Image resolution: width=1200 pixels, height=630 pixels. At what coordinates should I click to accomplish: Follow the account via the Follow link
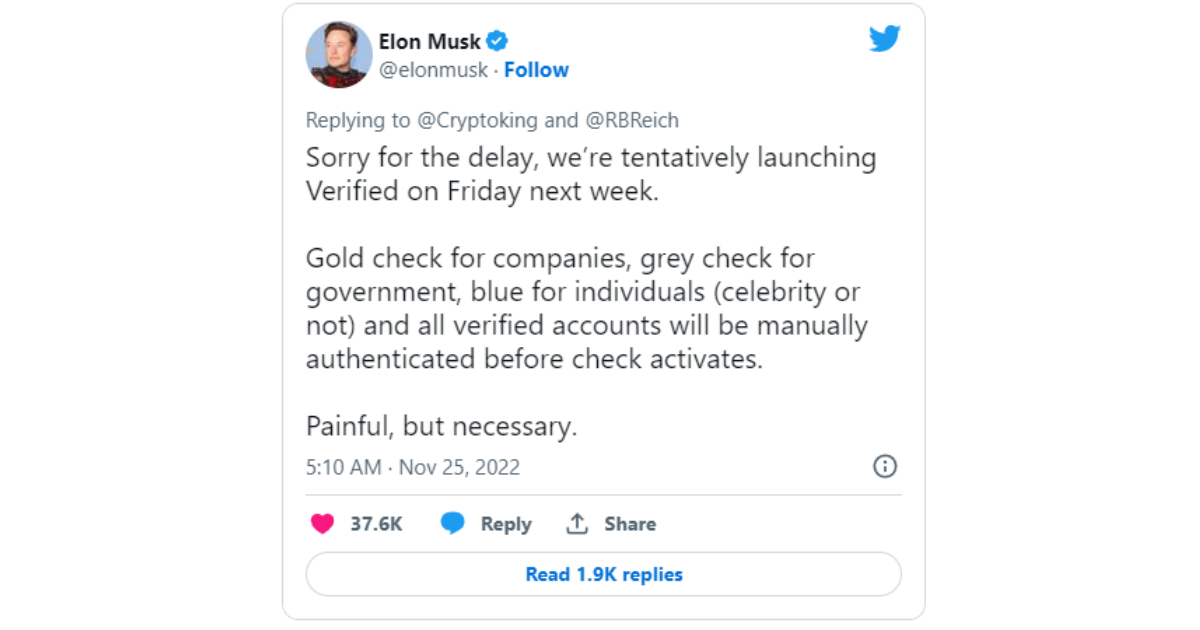(536, 70)
